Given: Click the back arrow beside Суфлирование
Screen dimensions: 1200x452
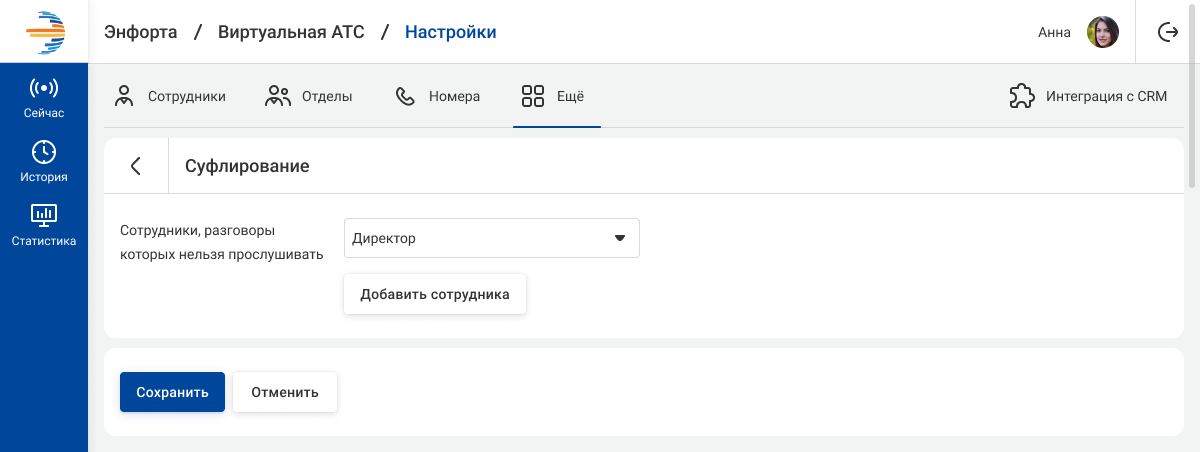Looking at the screenshot, I should (136, 166).
